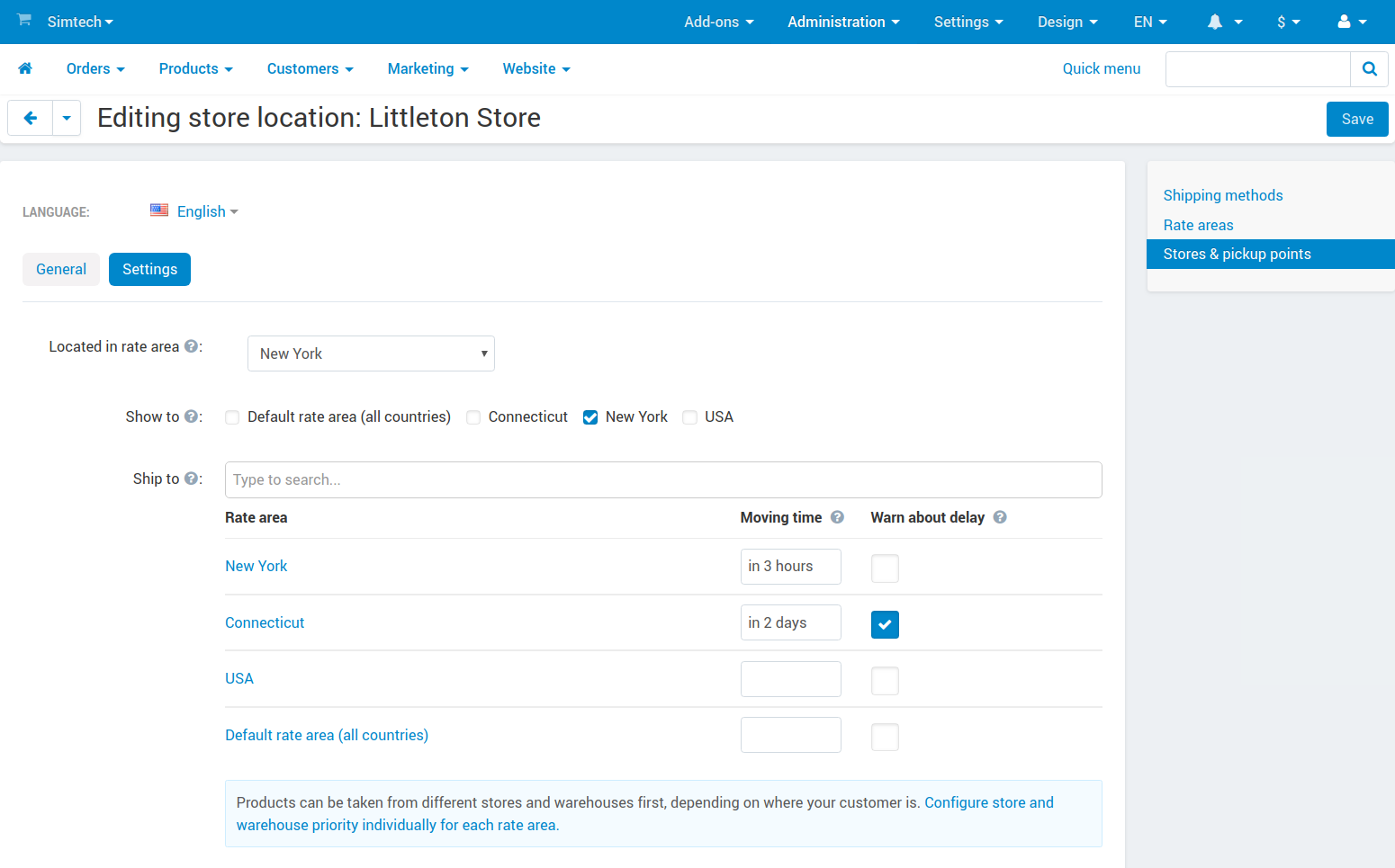Screen dimensions: 1395x868
Task: Click the top search input box
Action: [x=1257, y=69]
